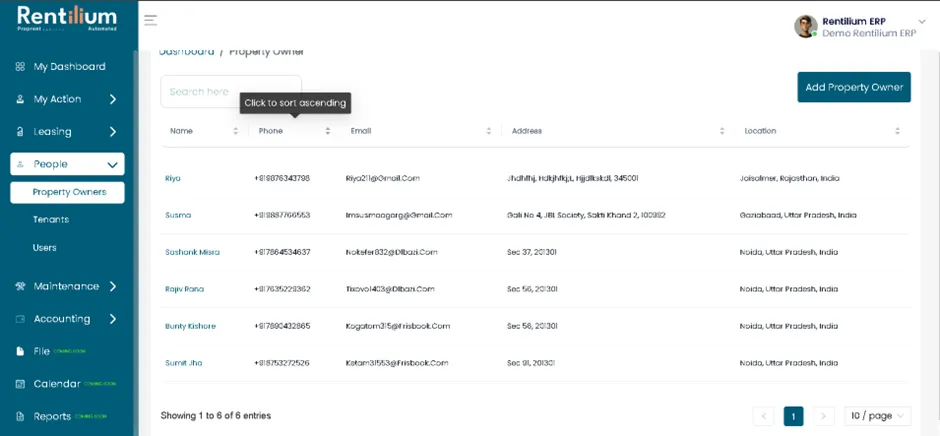
Task: Click Gali No 4, JBL Society address
Action: coord(586,215)
